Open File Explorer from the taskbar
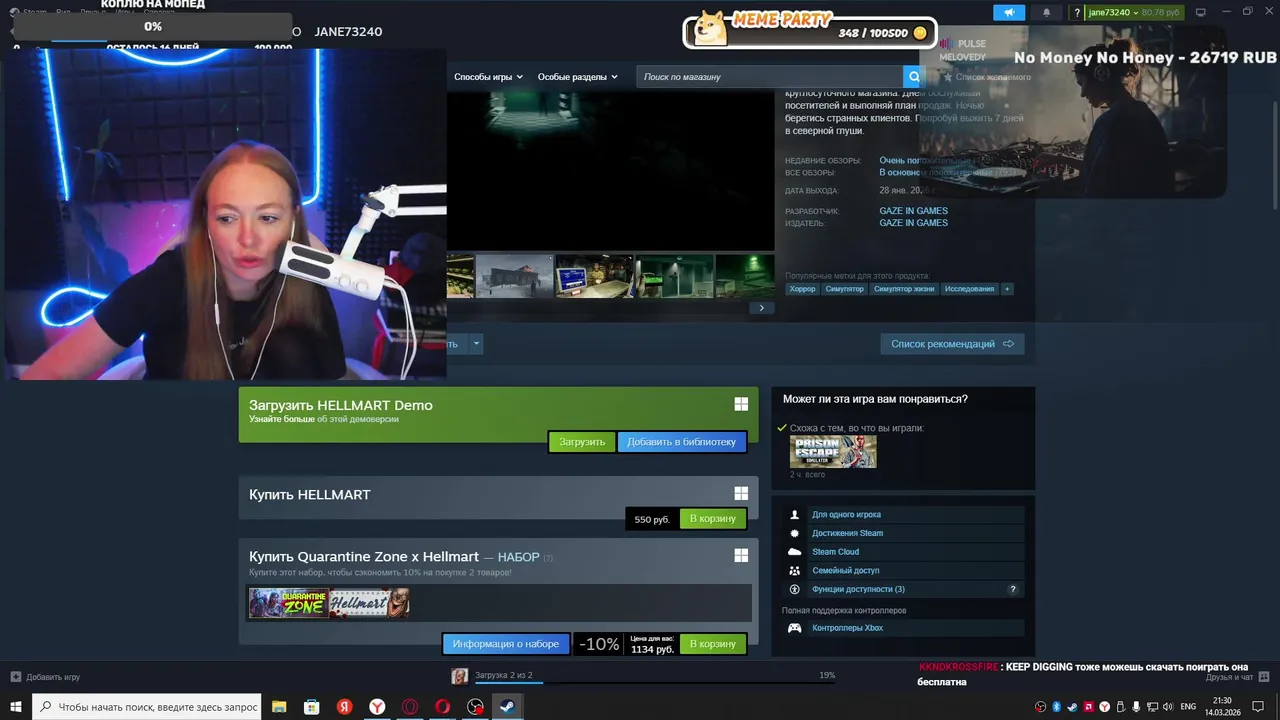Screen dimensions: 1280x720 [279, 707]
